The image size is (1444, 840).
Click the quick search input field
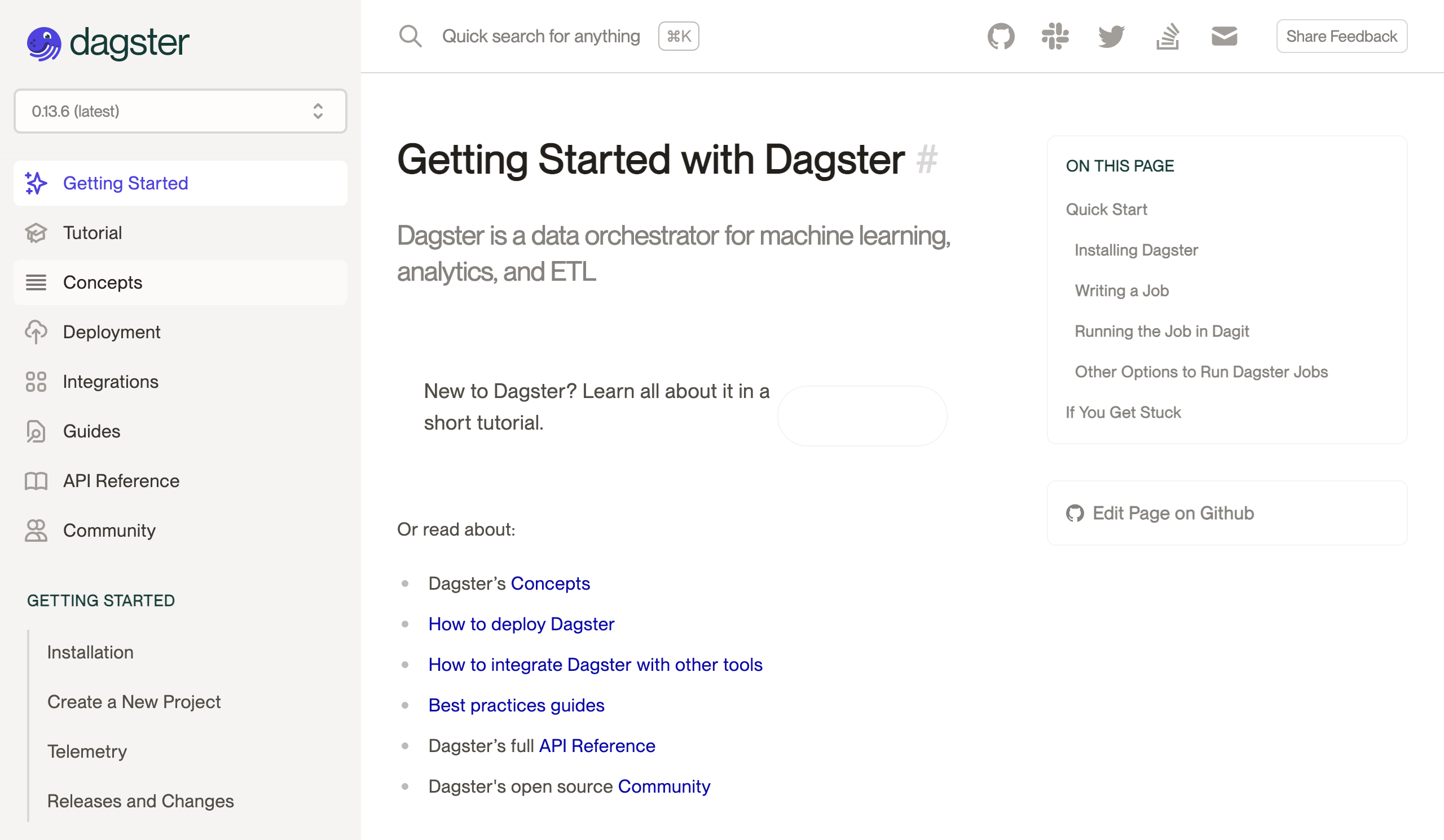click(541, 36)
